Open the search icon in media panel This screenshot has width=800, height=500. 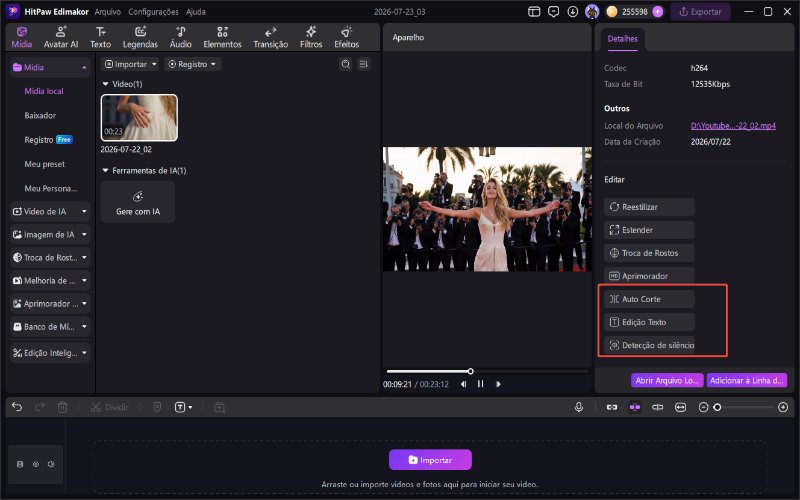coord(345,64)
